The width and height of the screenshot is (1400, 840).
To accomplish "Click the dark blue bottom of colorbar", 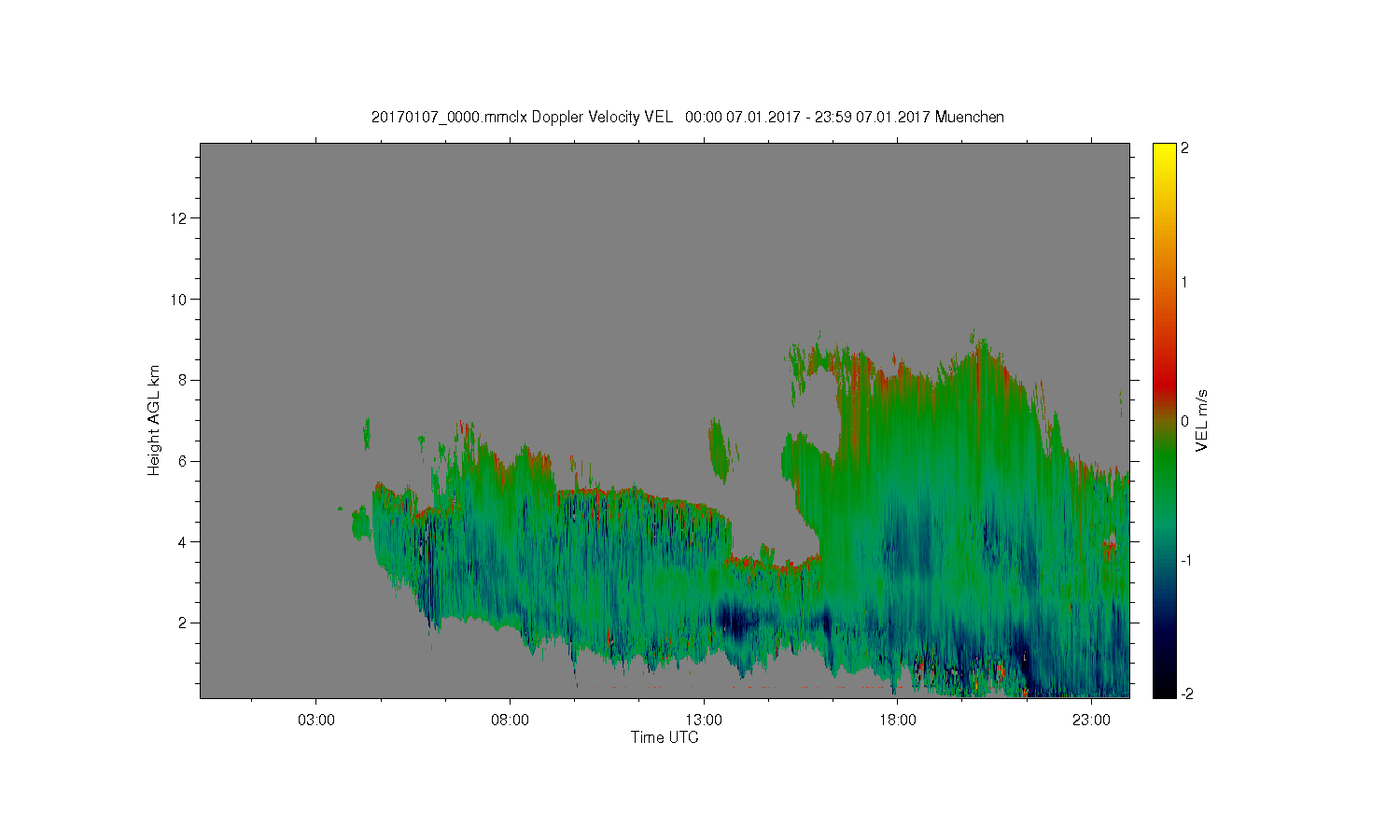I will 1164,689.
